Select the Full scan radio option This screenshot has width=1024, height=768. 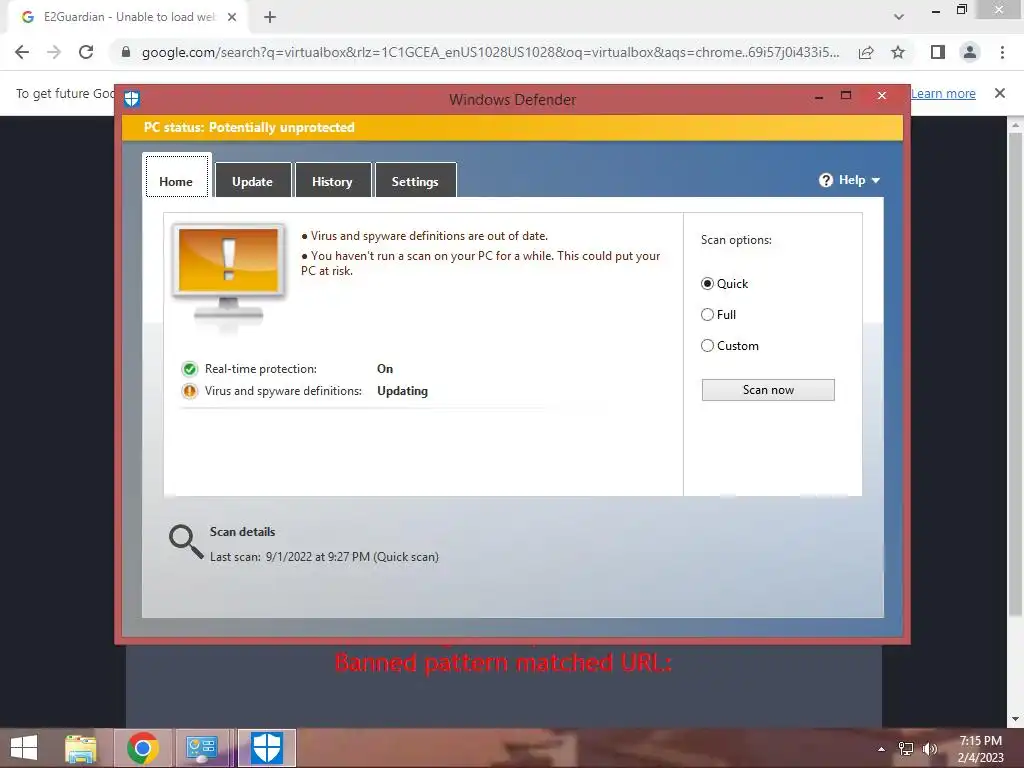coord(707,315)
